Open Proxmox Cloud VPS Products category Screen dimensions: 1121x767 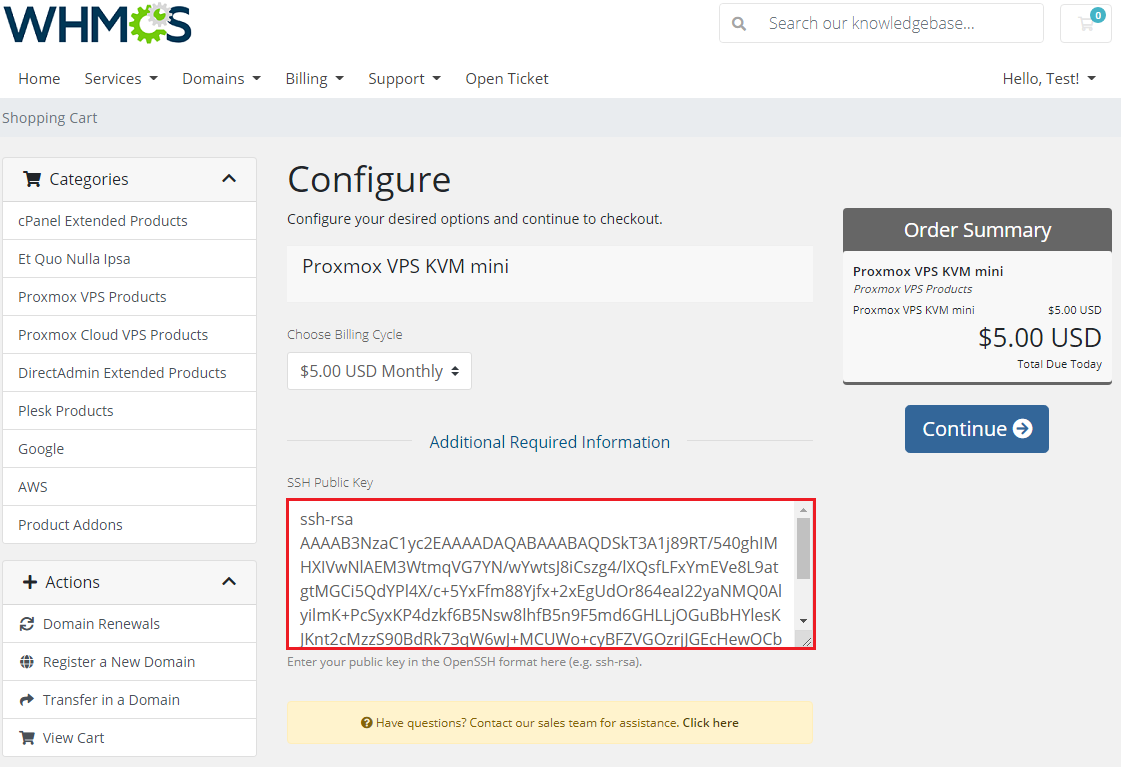(129, 335)
